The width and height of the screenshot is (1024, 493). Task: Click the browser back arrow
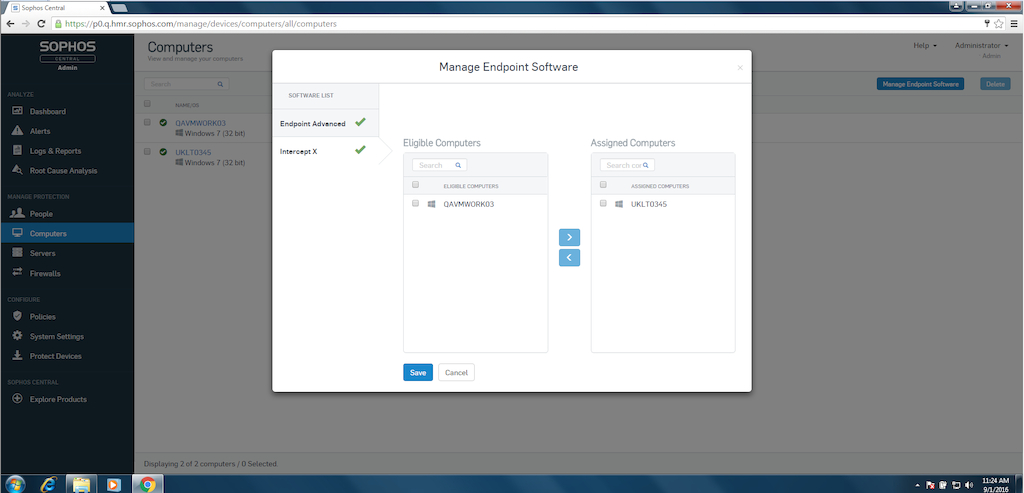(x=10, y=24)
